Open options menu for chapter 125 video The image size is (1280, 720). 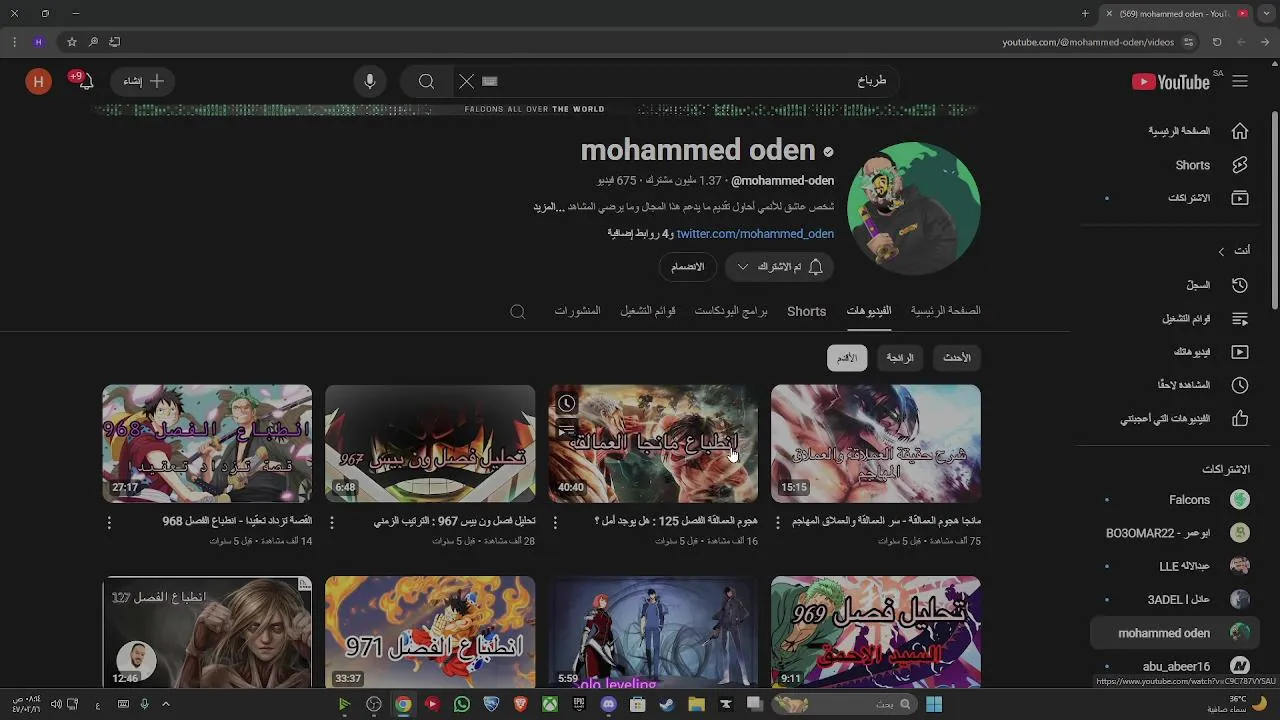coord(555,522)
